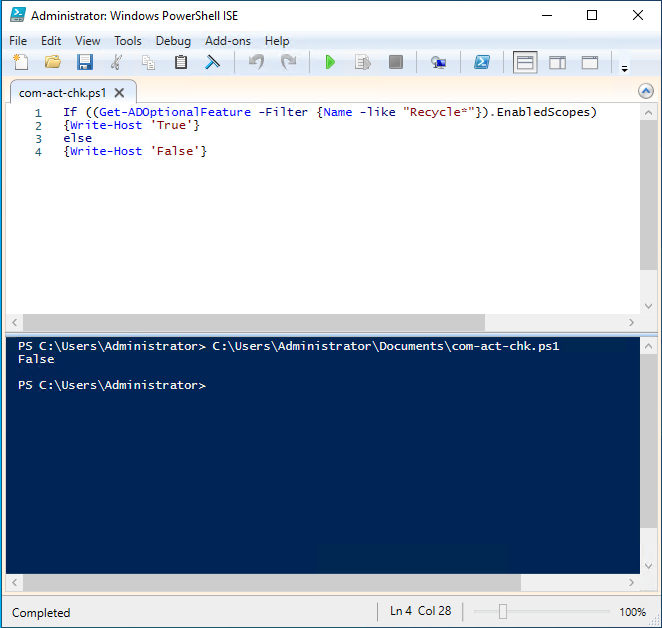
Task: Start PowerShell.exe in separate window icon
Action: tap(482, 63)
